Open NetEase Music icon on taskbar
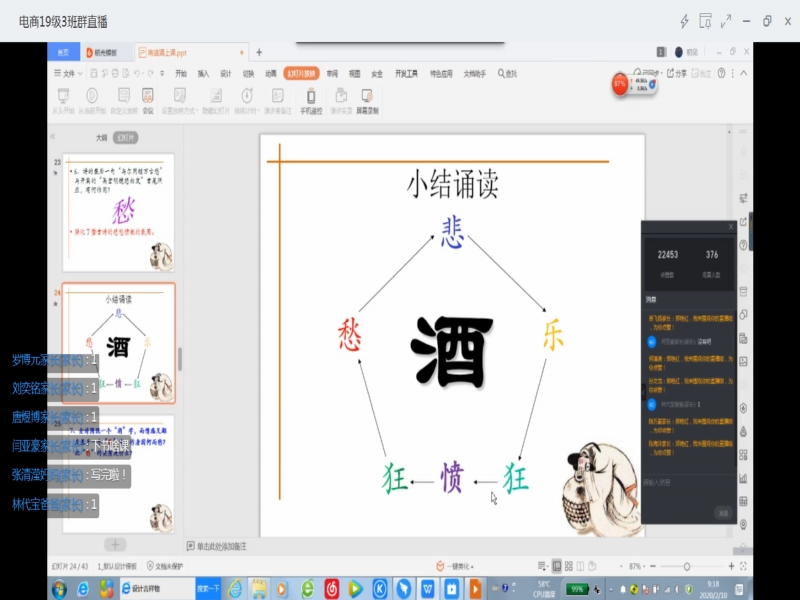The height and width of the screenshot is (600, 800). click(332, 589)
